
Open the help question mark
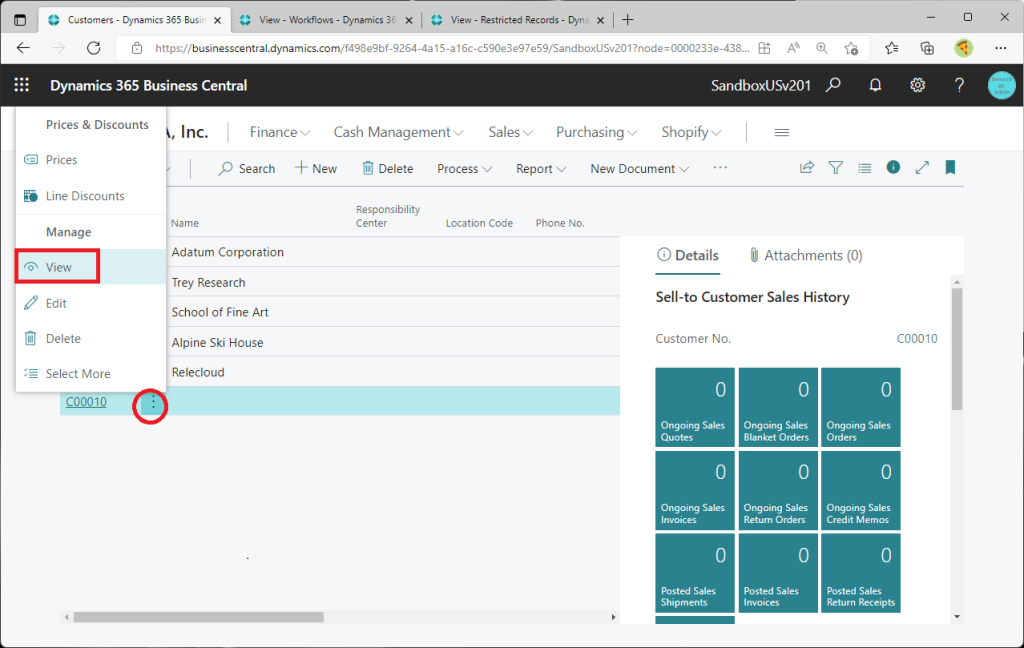click(x=959, y=85)
